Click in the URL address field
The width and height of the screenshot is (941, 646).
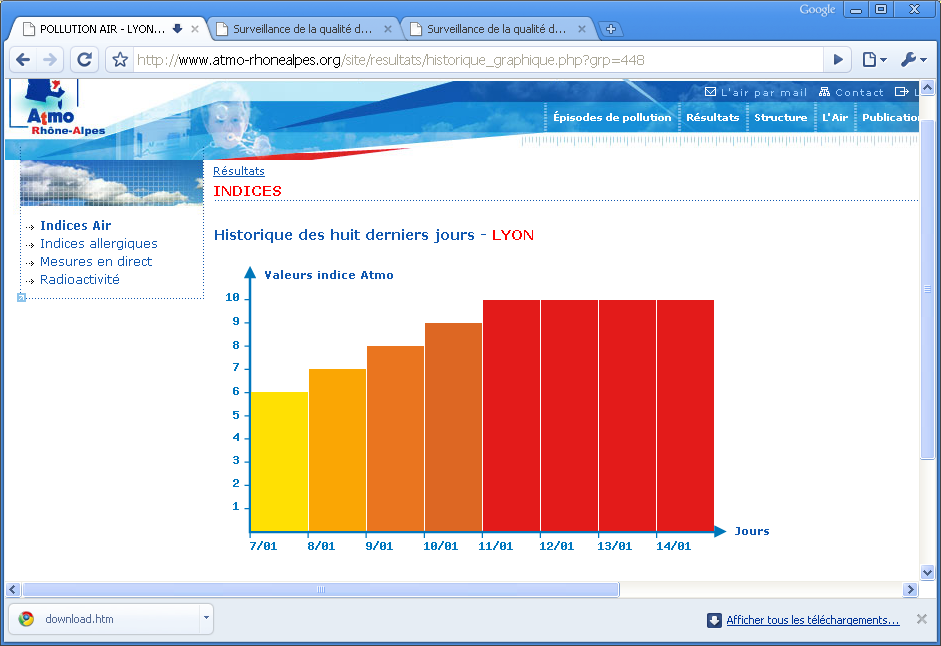pos(480,60)
